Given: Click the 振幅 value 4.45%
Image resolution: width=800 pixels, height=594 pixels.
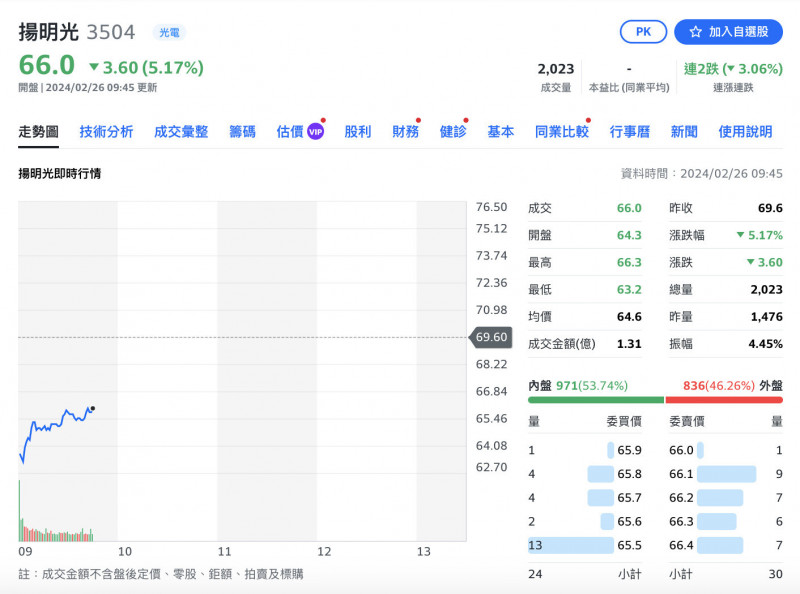Looking at the screenshot, I should (766, 344).
